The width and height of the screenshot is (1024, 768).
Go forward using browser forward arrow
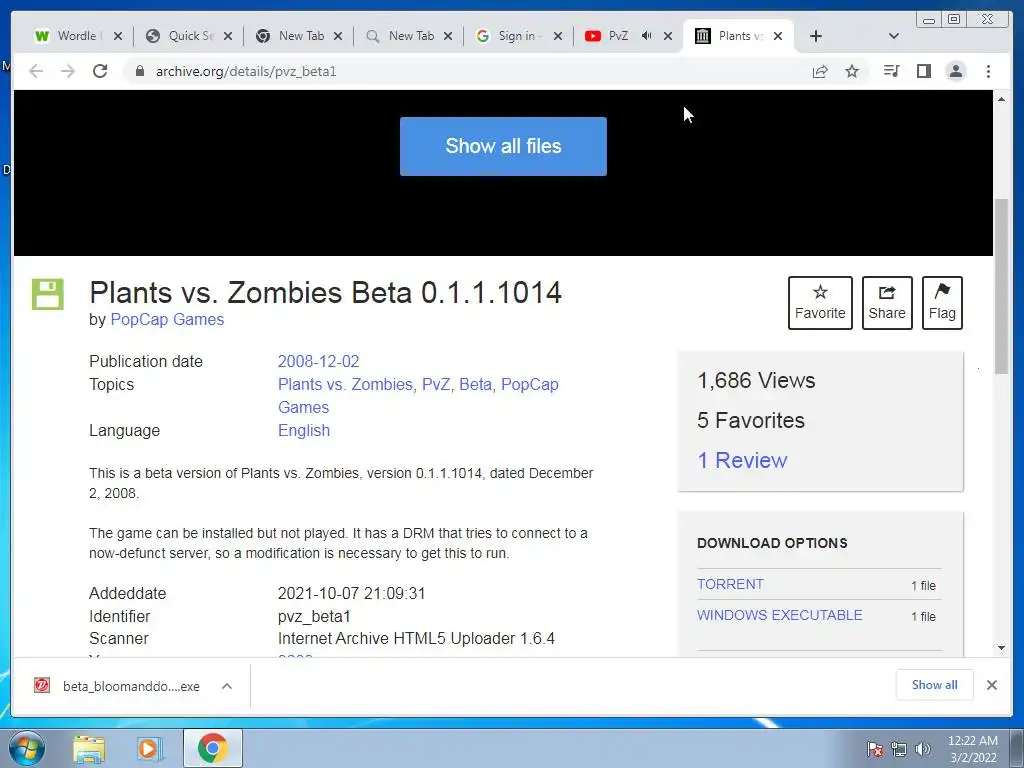(x=68, y=71)
